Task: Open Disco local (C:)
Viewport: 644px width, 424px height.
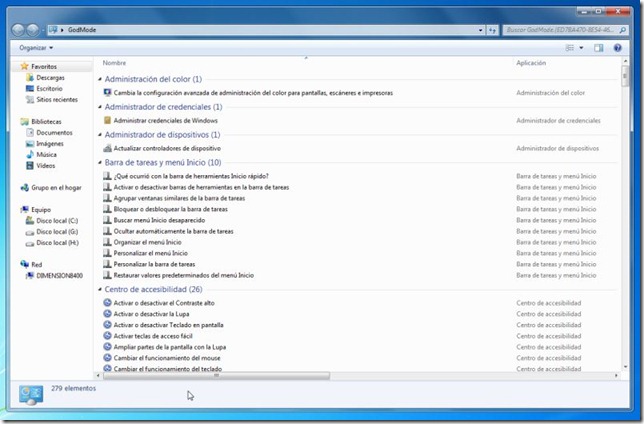Action: click(52, 221)
